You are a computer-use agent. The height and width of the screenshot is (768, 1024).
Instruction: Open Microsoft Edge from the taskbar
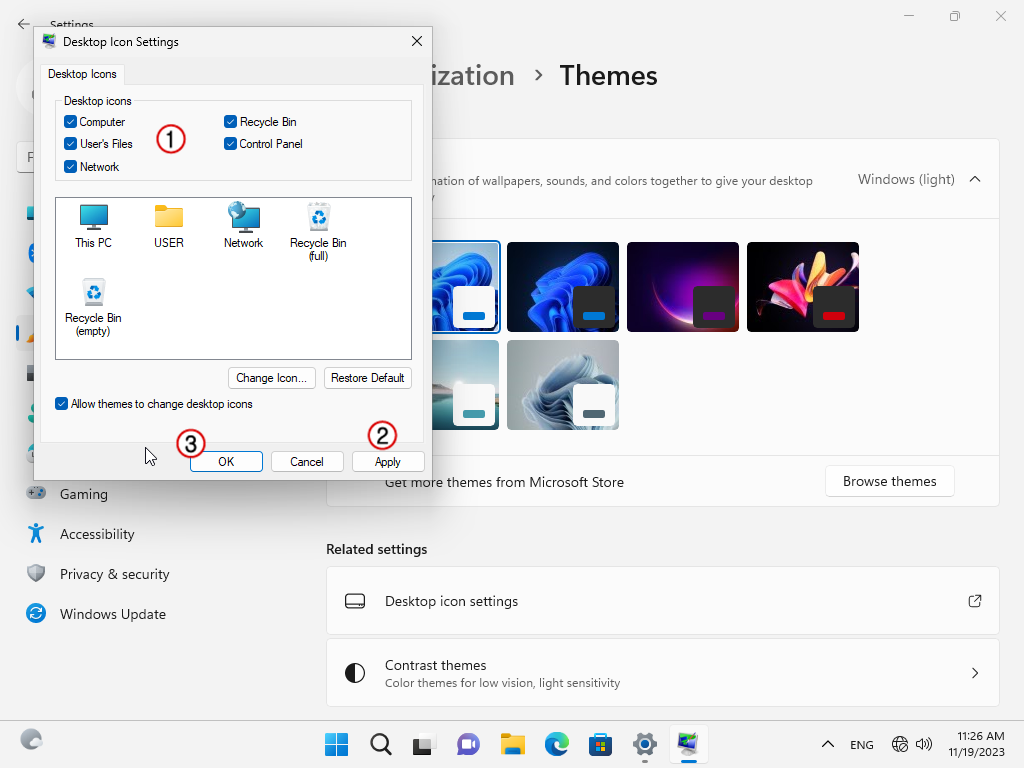[x=556, y=744]
